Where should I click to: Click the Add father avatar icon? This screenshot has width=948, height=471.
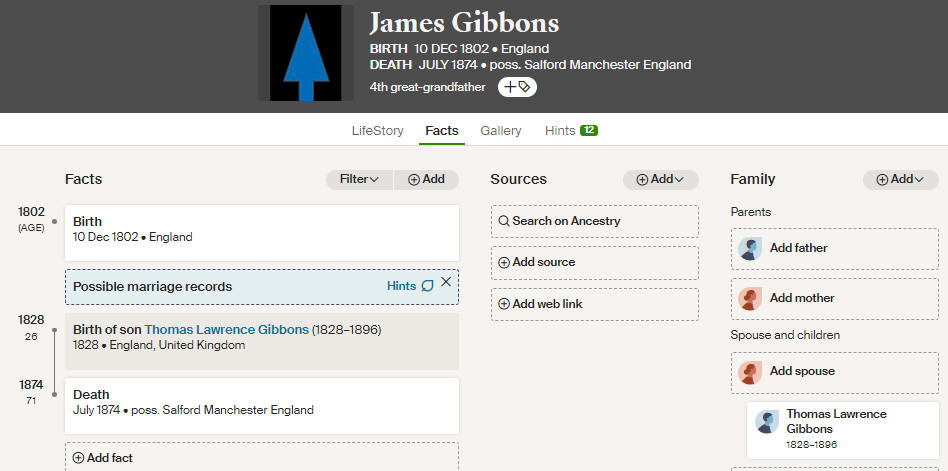point(750,248)
